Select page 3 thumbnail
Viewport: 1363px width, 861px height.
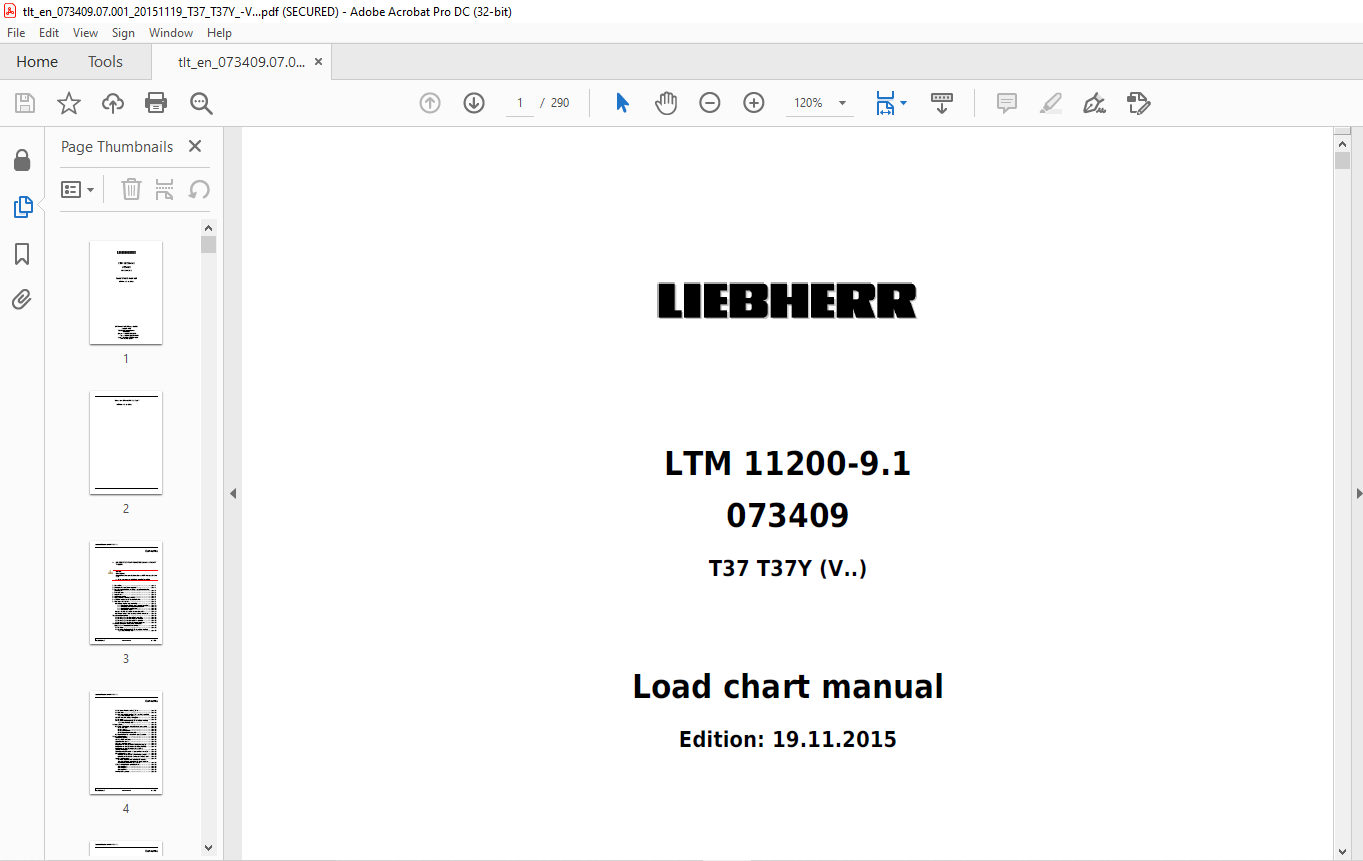[x=126, y=593]
